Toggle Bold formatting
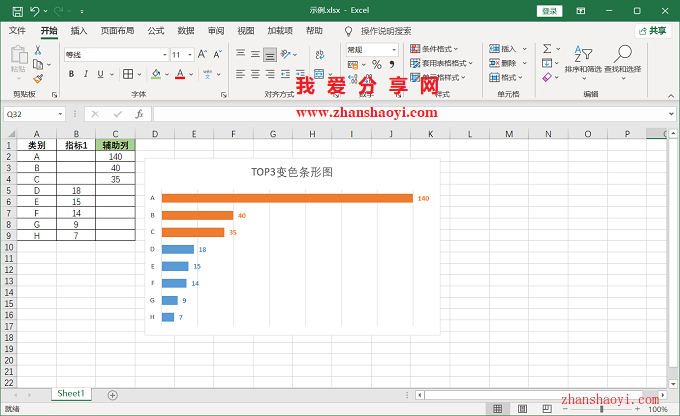Screen dimensions: 680x416 72,74
